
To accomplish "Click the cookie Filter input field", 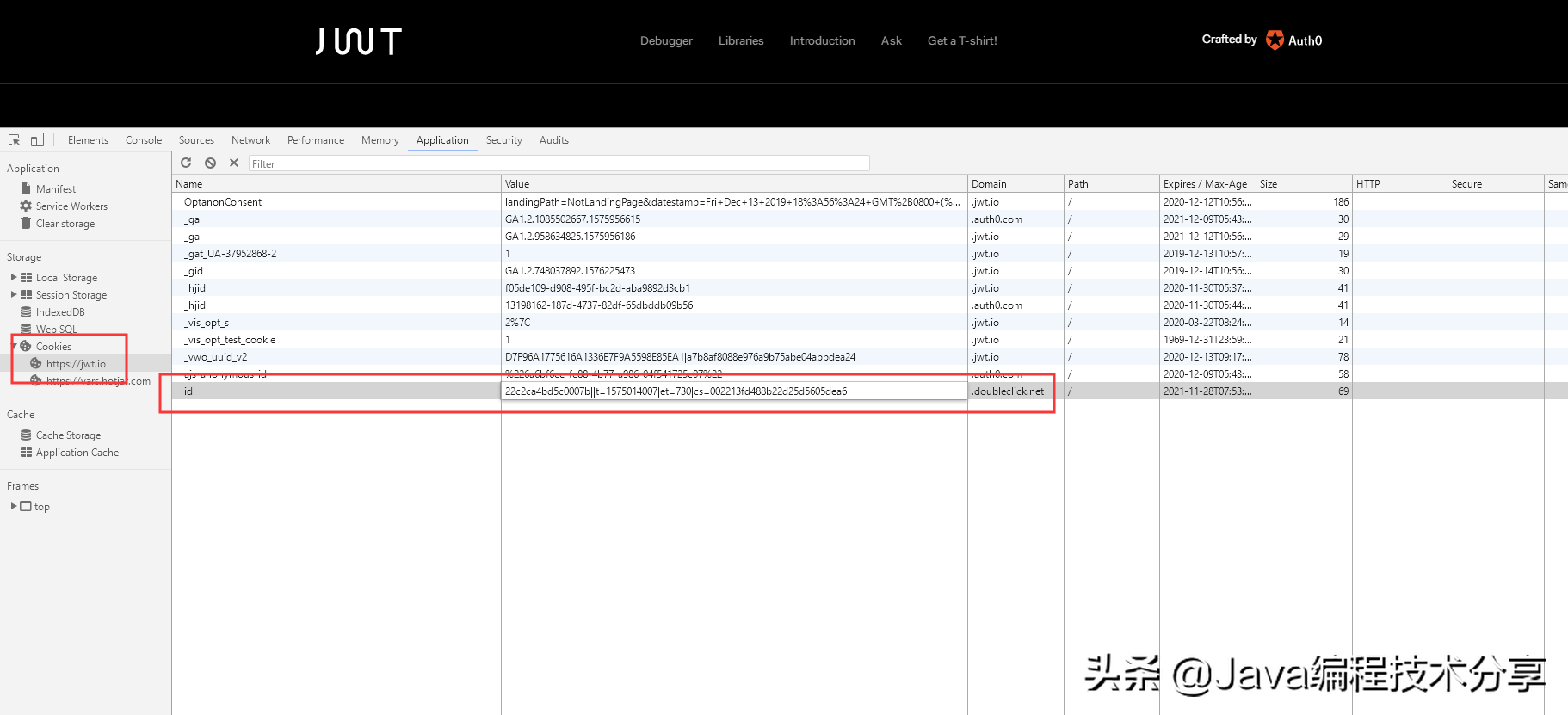I will point(559,163).
